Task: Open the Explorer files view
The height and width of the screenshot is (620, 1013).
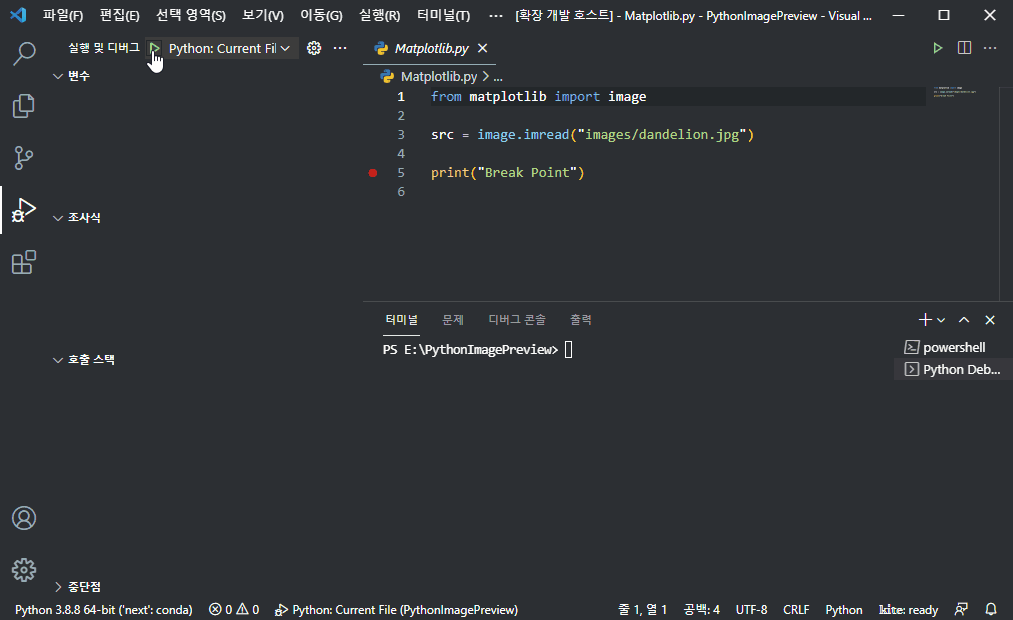Action: (x=24, y=106)
